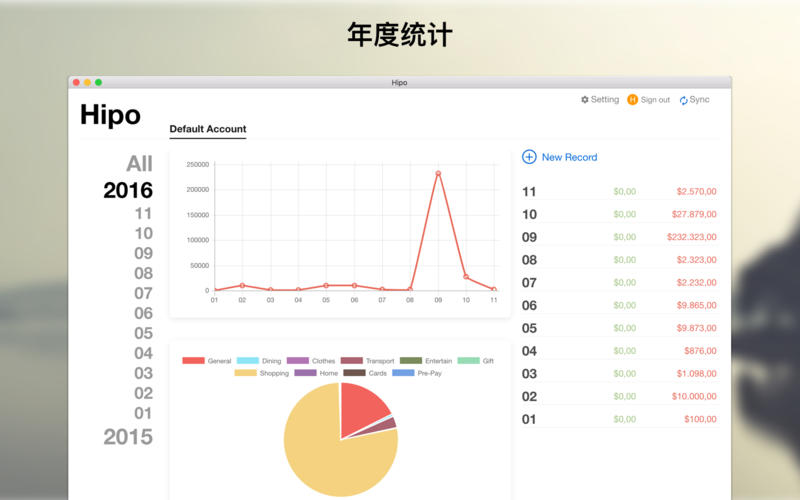Viewport: 800px width, 500px height.
Task: Click the blue Sync arrows icon
Action: [683, 100]
